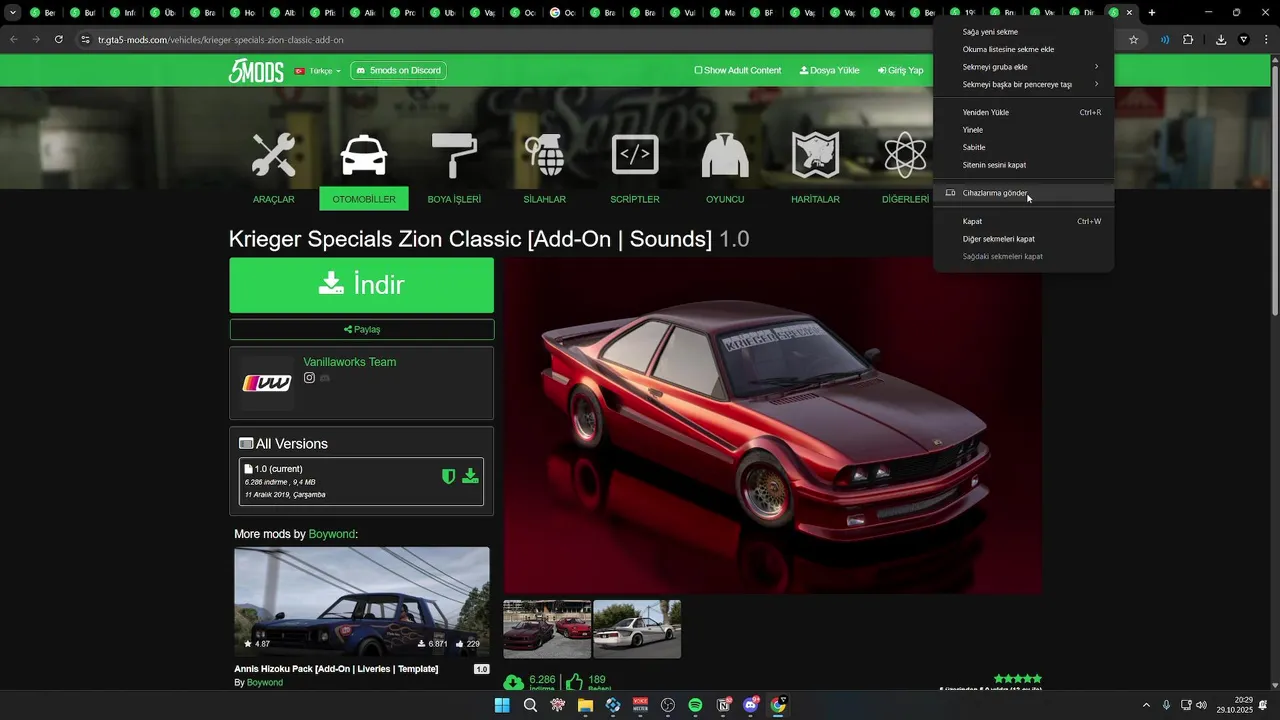Click the 5MODS site logo
The height and width of the screenshot is (720, 1280).
[256, 71]
